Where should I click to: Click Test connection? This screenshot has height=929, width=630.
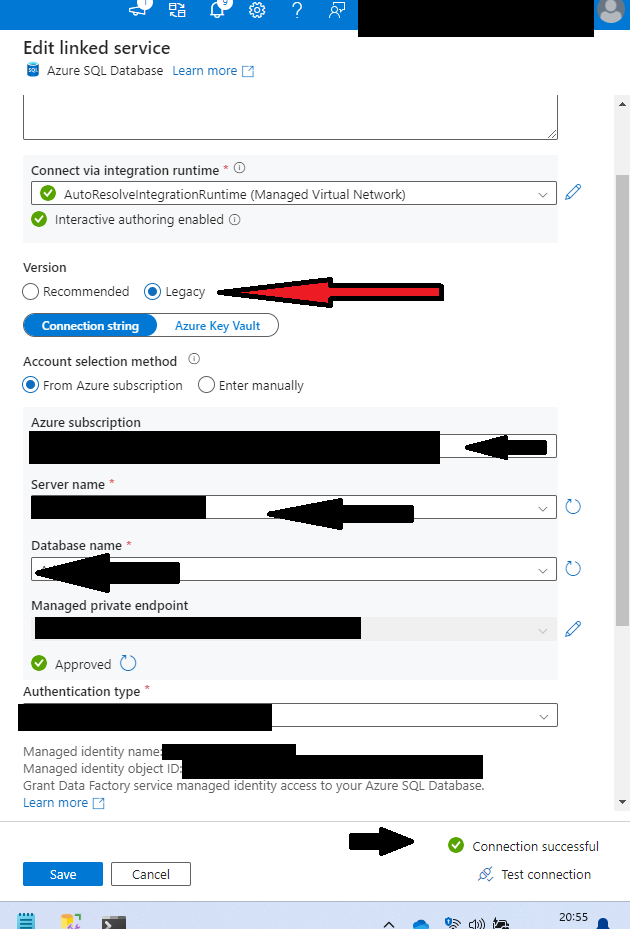pyautogui.click(x=535, y=874)
